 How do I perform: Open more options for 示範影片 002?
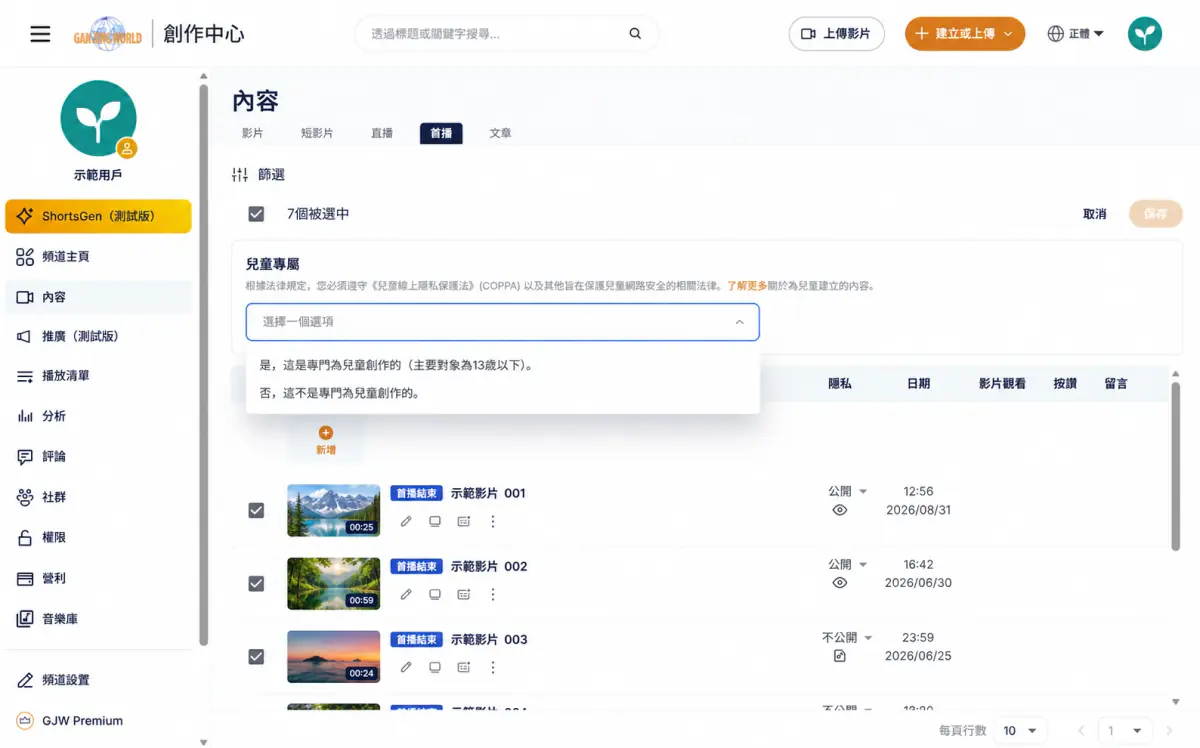coord(493,594)
